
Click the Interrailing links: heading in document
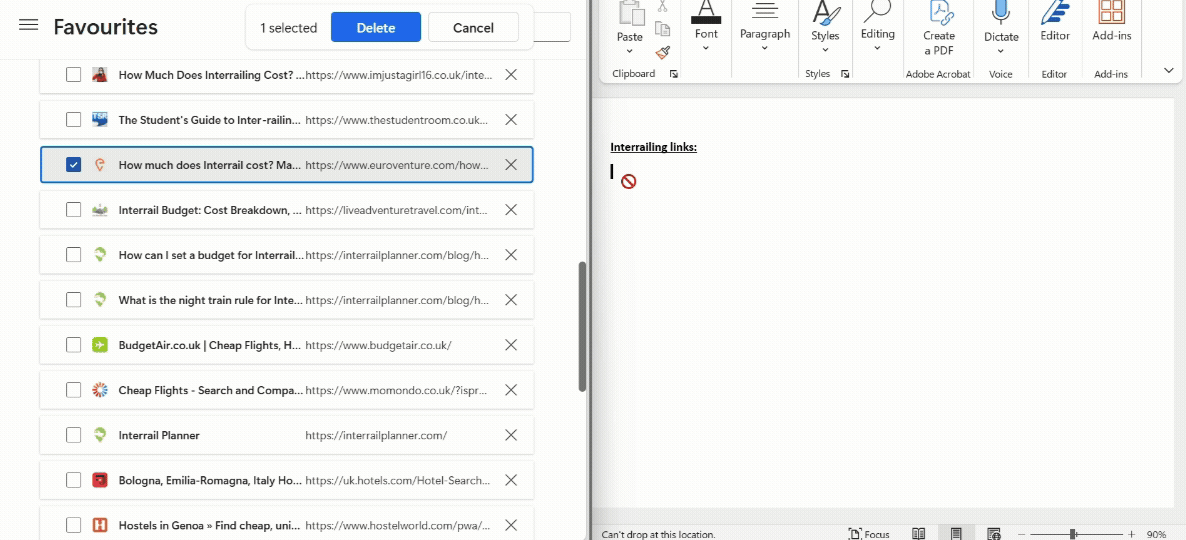pos(654,147)
